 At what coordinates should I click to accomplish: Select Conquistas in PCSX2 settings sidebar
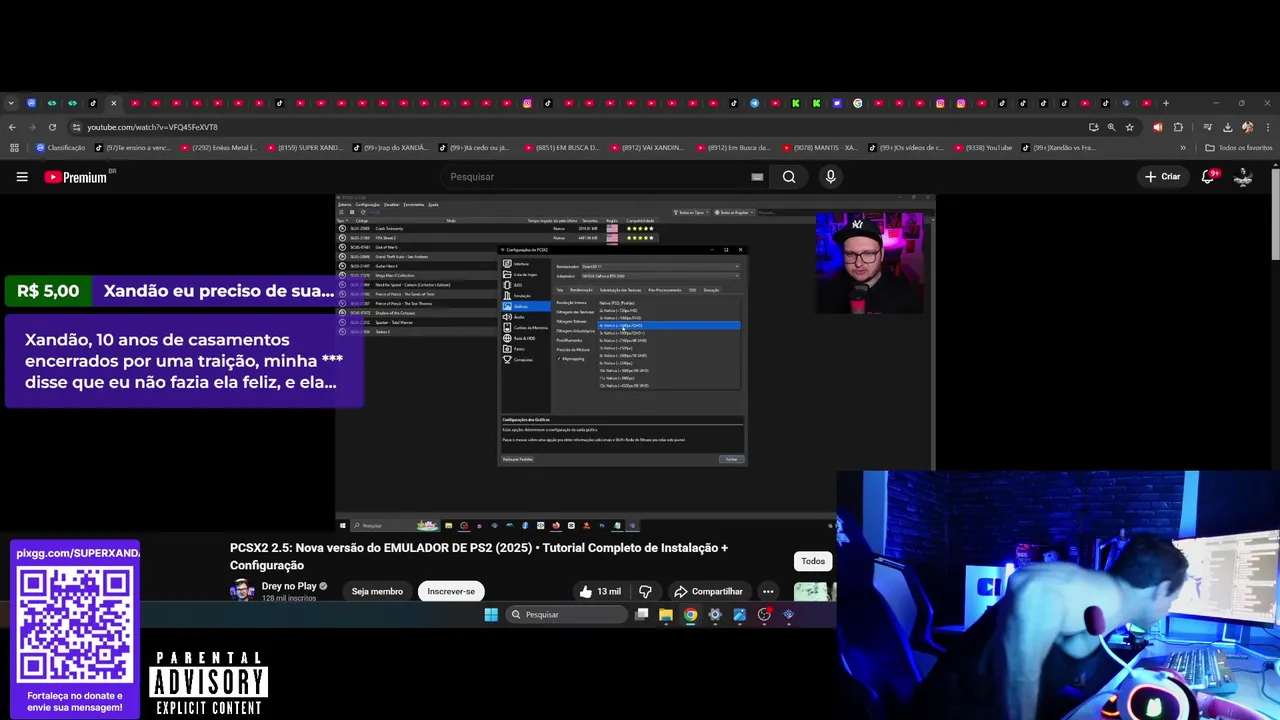[524, 359]
